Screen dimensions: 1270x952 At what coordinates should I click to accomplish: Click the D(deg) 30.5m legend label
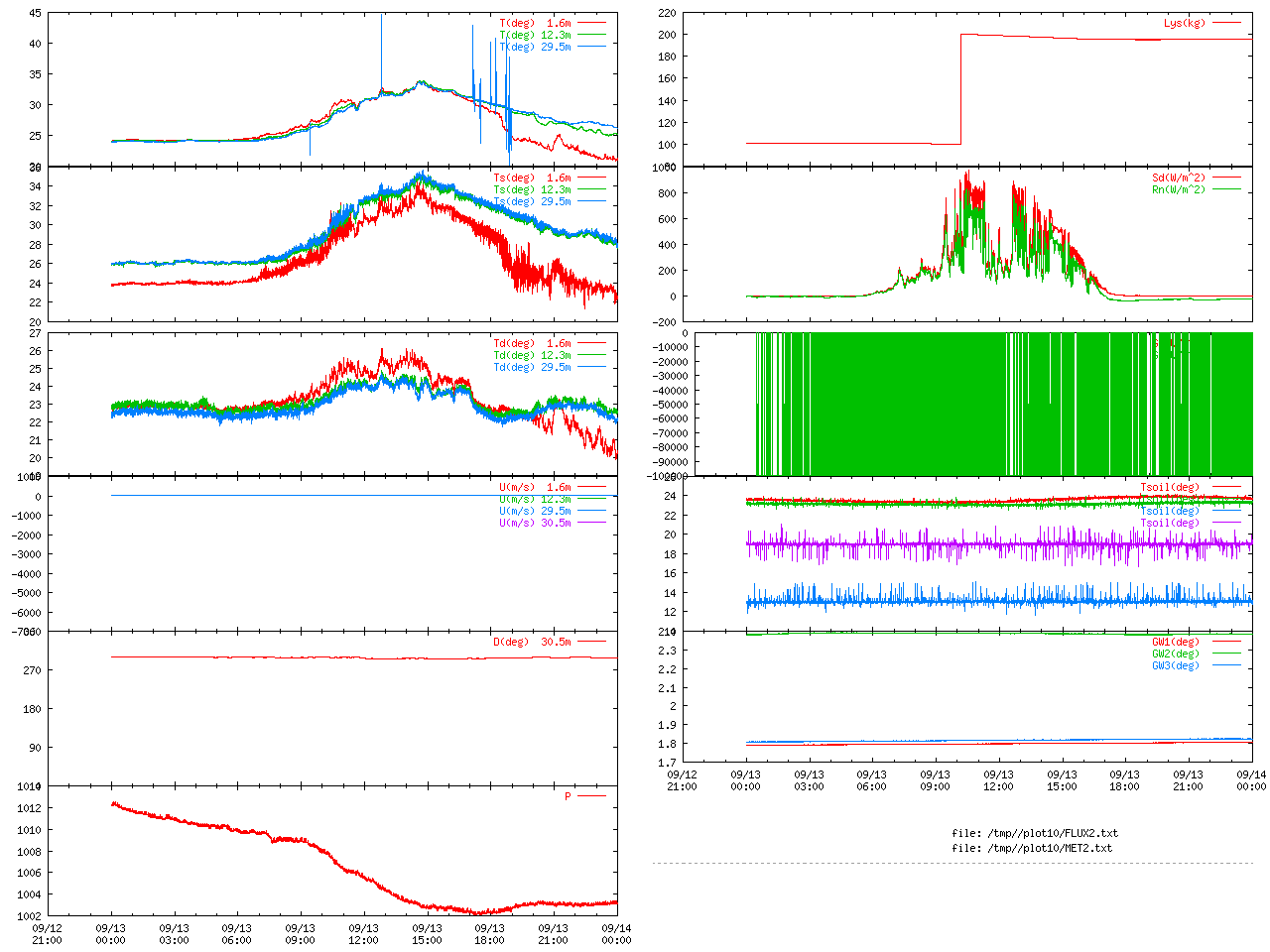coord(532,642)
